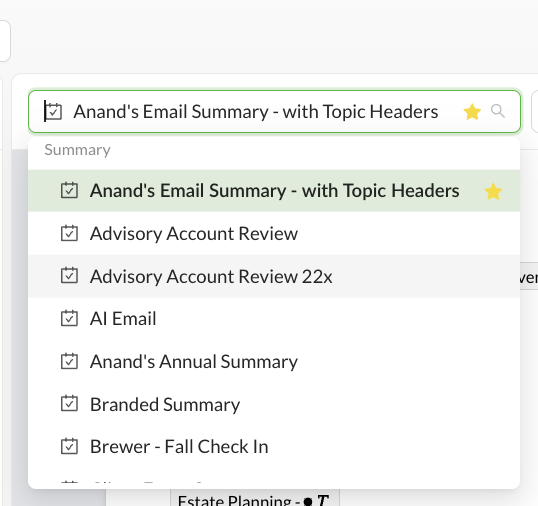
Task: Click the calendar-check icon in the search field
Action: click(x=54, y=111)
